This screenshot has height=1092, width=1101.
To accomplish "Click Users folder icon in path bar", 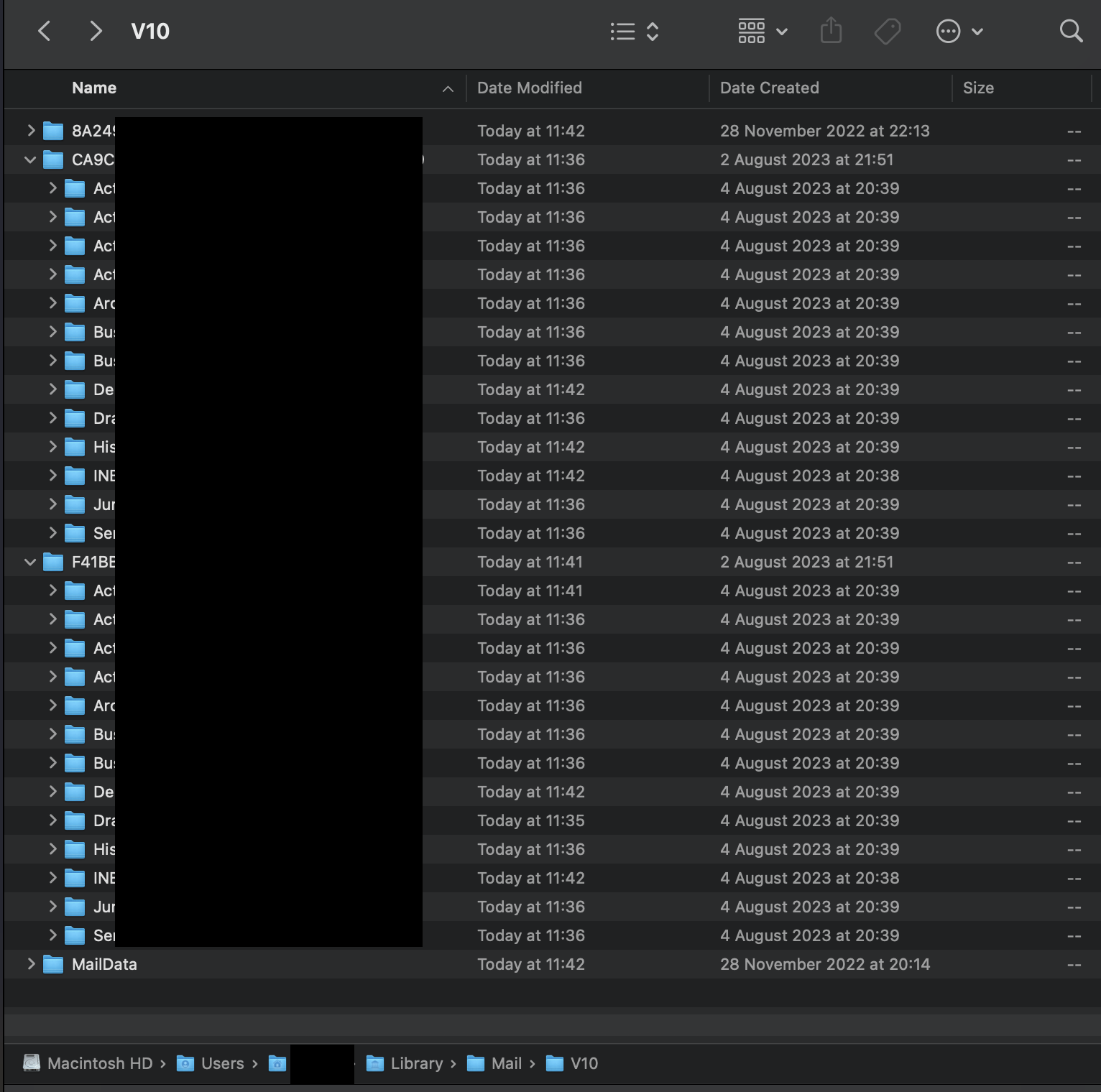I will pos(185,1063).
